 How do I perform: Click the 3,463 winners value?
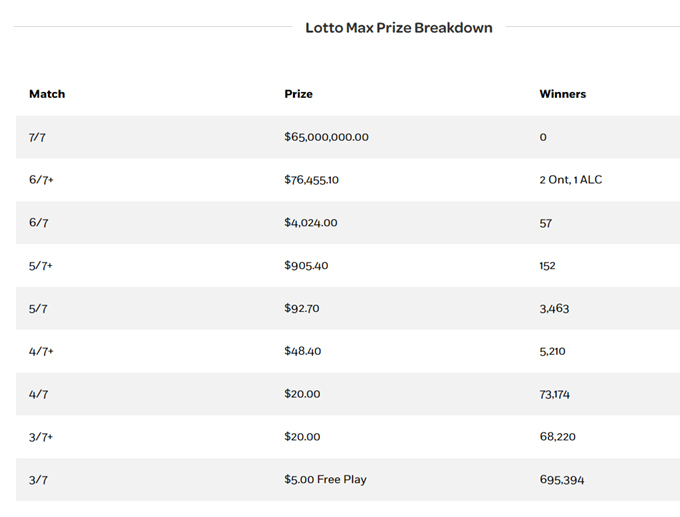(554, 309)
